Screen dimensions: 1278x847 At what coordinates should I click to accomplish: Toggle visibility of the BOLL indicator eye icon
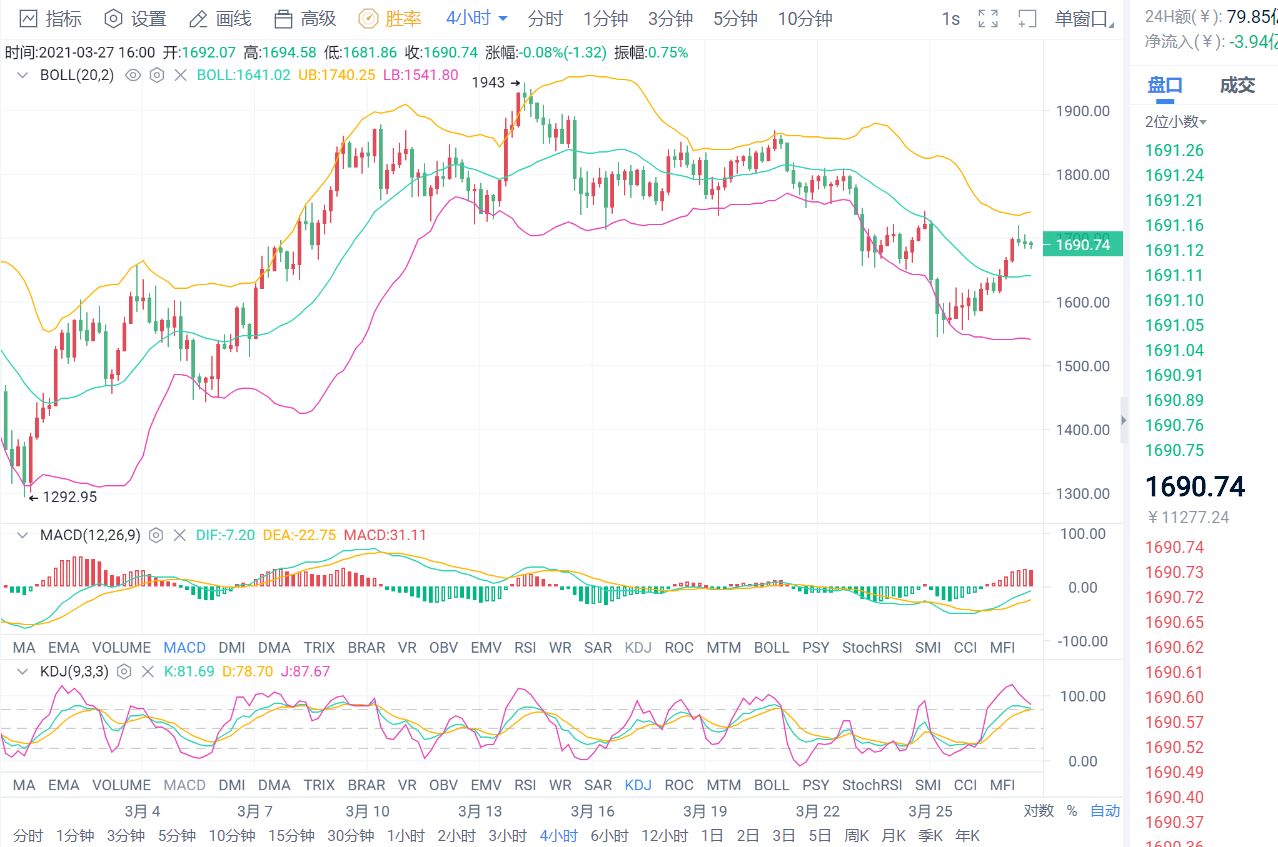tap(132, 75)
